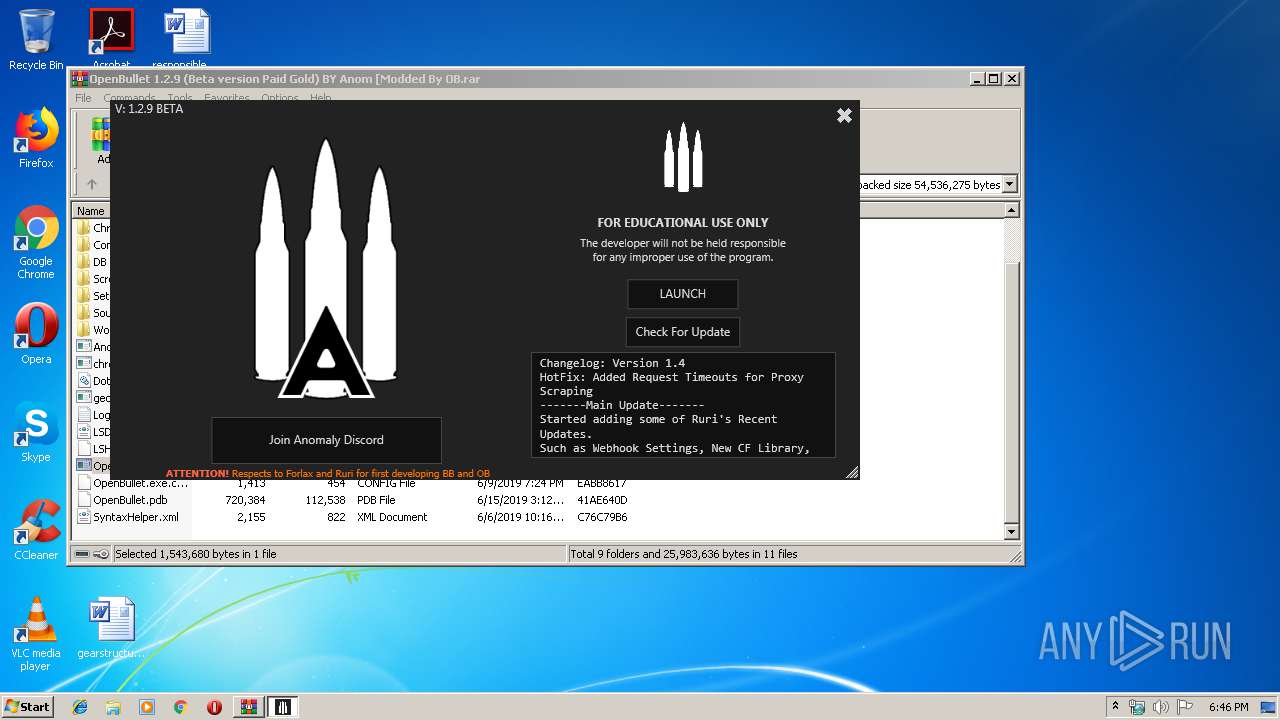The image size is (1280, 720).
Task: Click Join Anomaly Discord button
Action: pos(326,440)
